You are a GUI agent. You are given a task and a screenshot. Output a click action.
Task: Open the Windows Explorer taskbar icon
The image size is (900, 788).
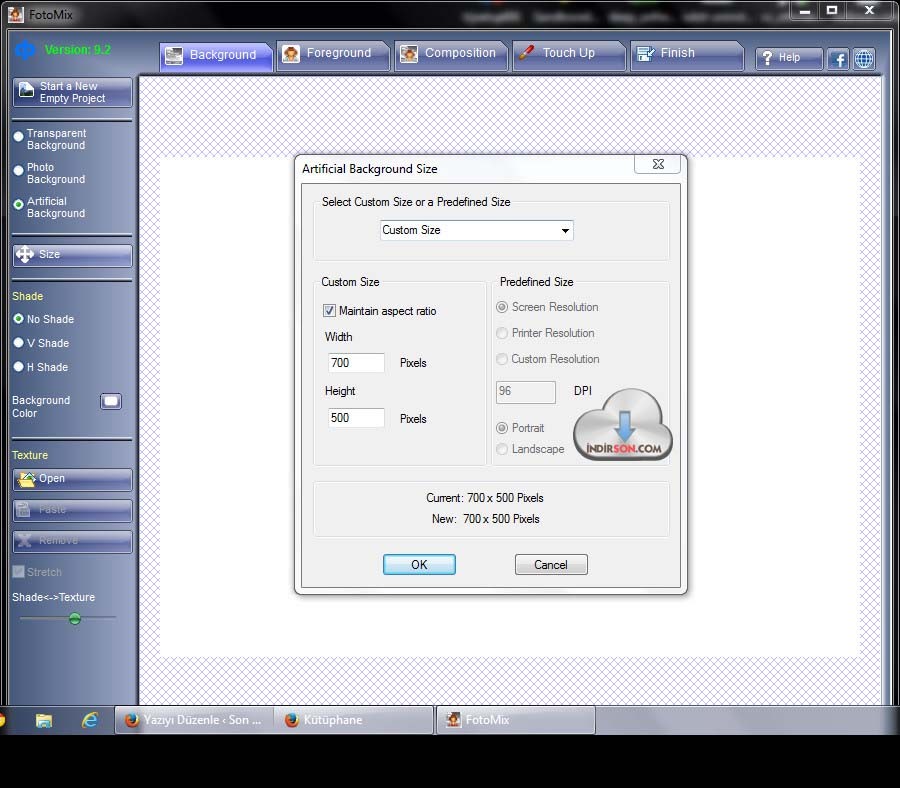(44, 720)
